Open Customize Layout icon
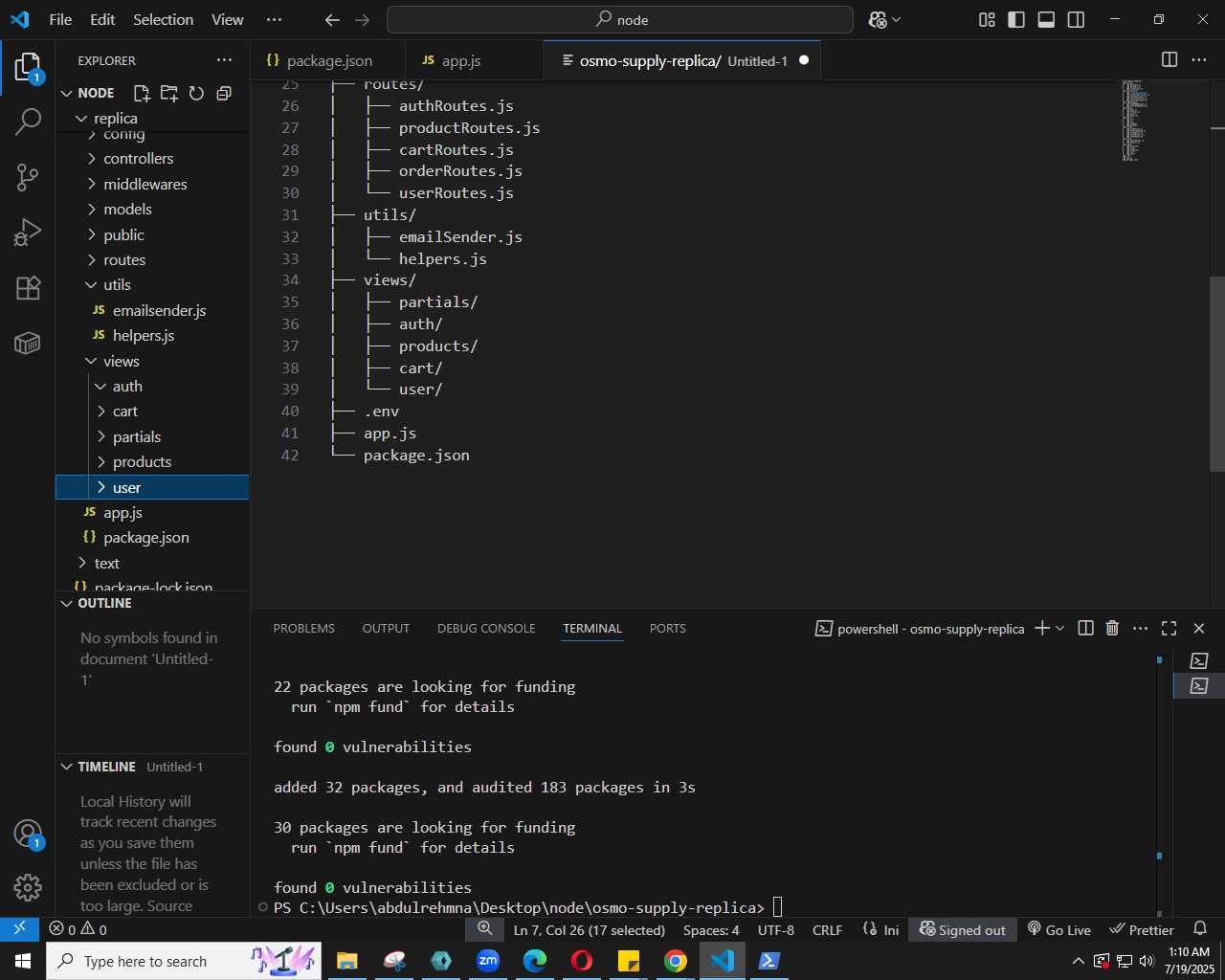 tap(987, 19)
